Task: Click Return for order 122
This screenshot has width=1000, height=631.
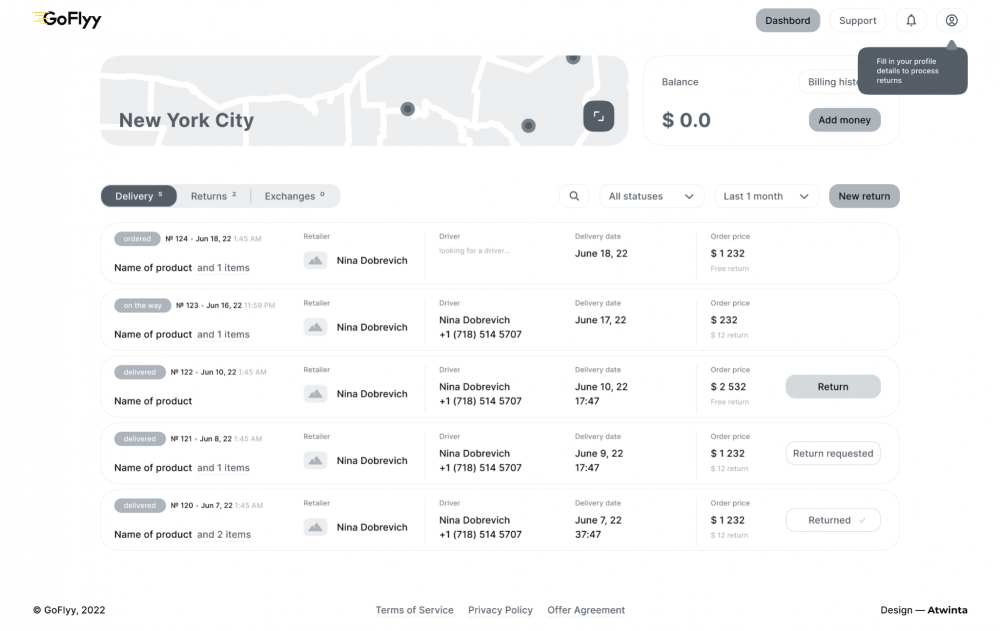Action: [833, 387]
